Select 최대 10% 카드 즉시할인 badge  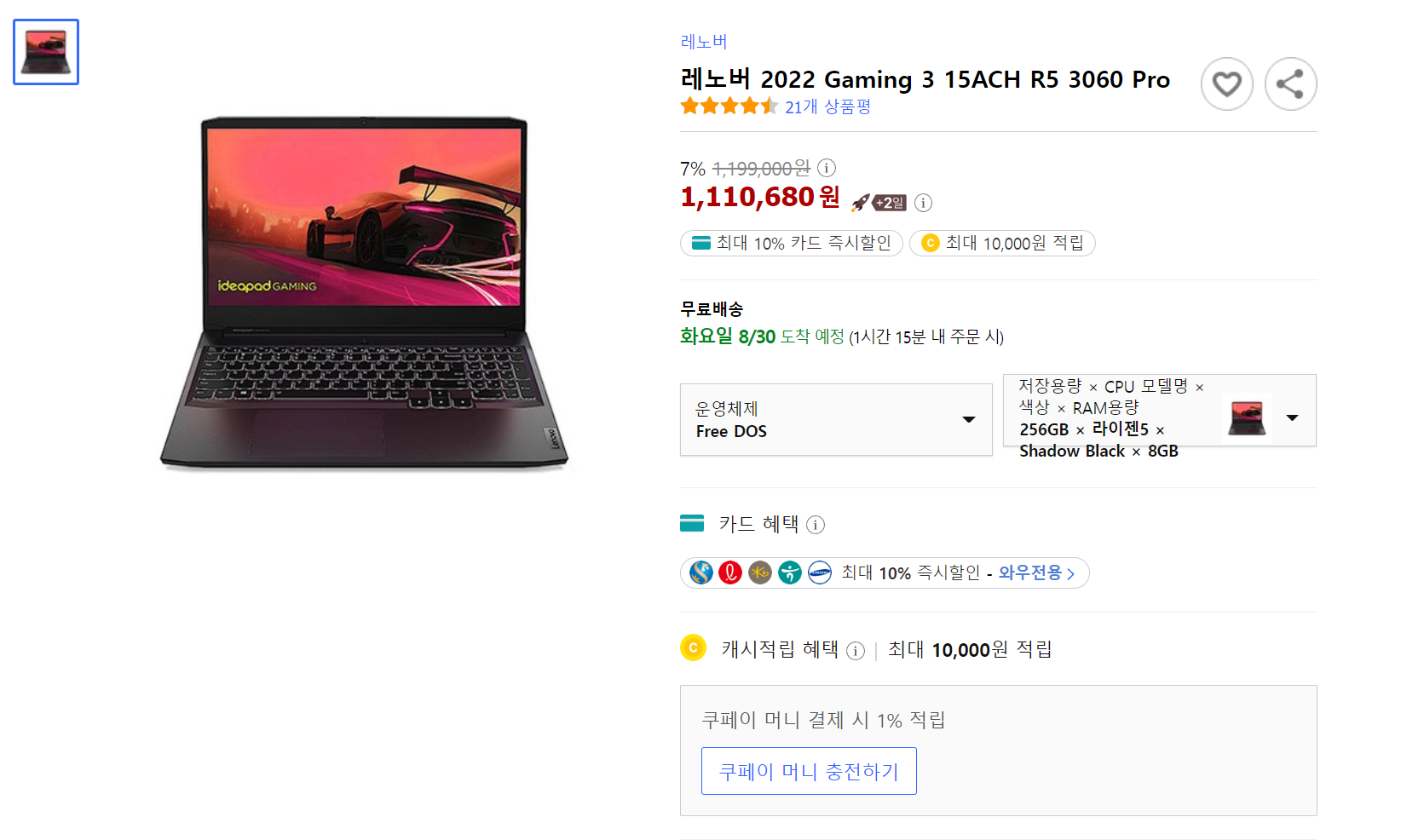[x=791, y=243]
